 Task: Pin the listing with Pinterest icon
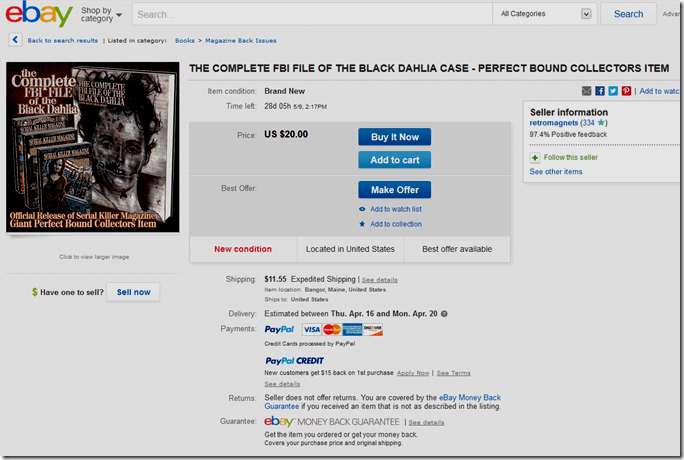click(626, 91)
